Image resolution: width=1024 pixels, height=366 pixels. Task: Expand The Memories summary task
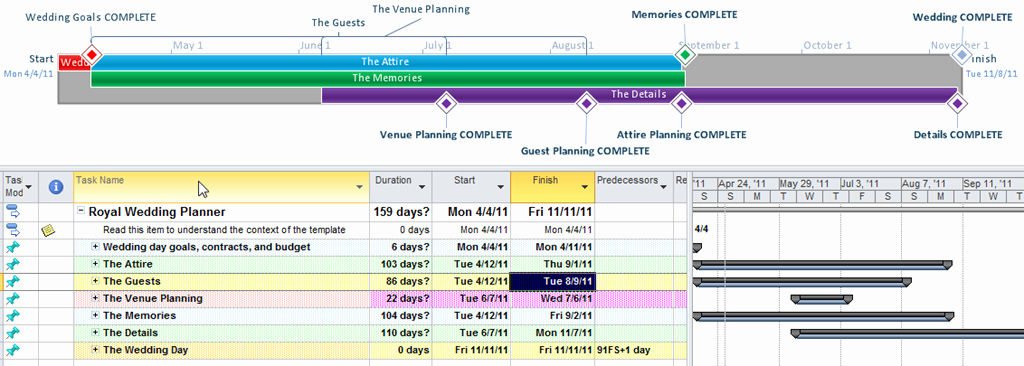click(95, 315)
